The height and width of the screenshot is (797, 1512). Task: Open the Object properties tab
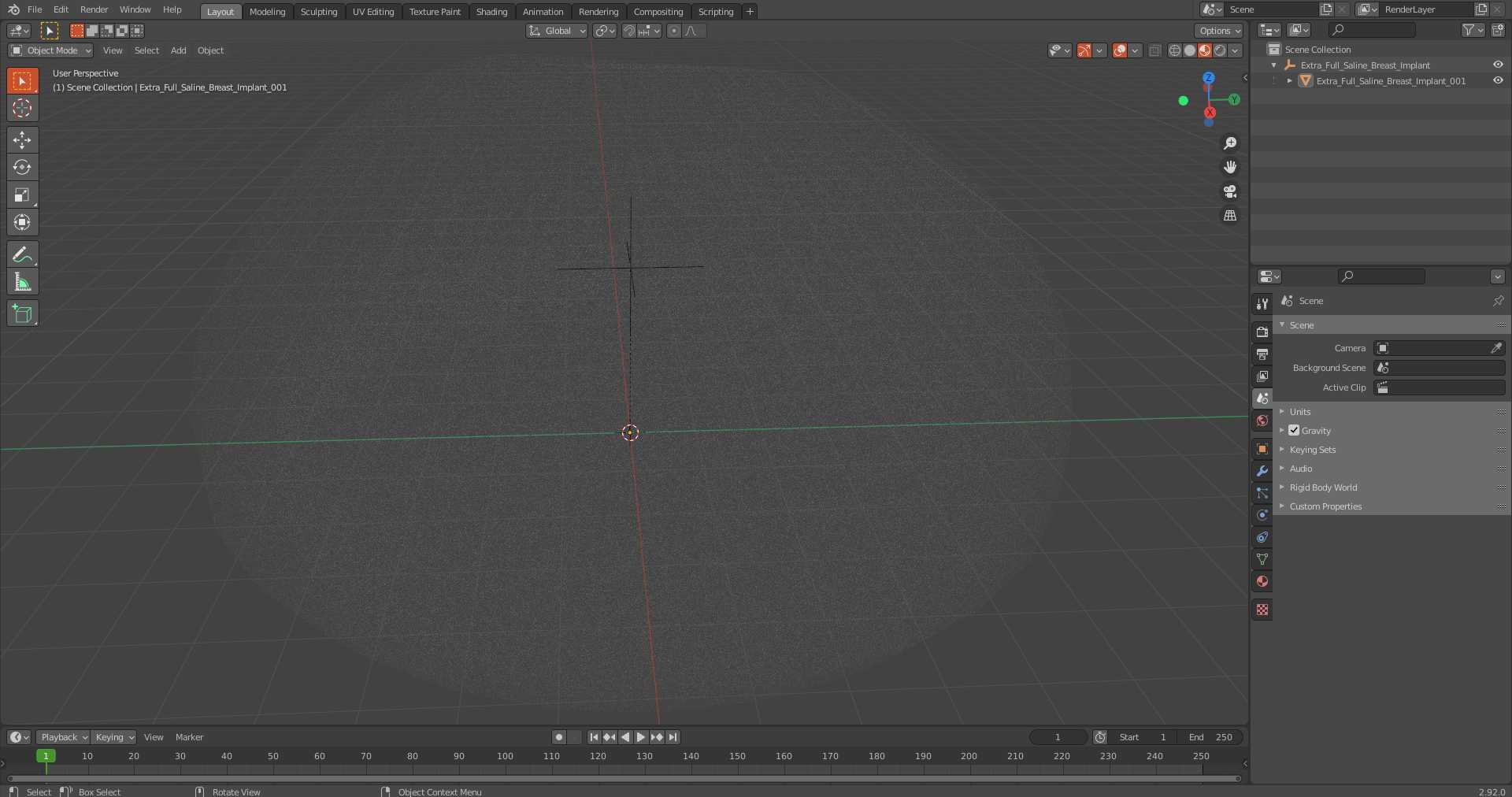tap(1262, 449)
